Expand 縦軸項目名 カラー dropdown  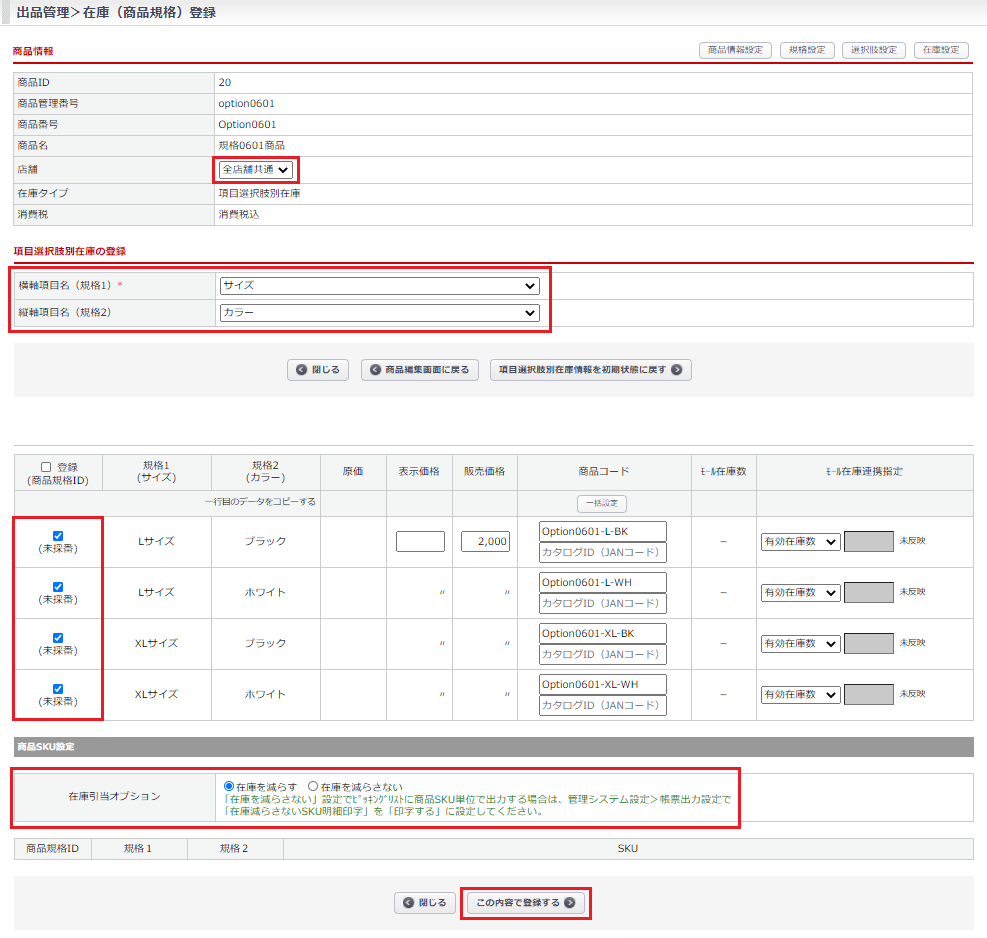pos(379,313)
